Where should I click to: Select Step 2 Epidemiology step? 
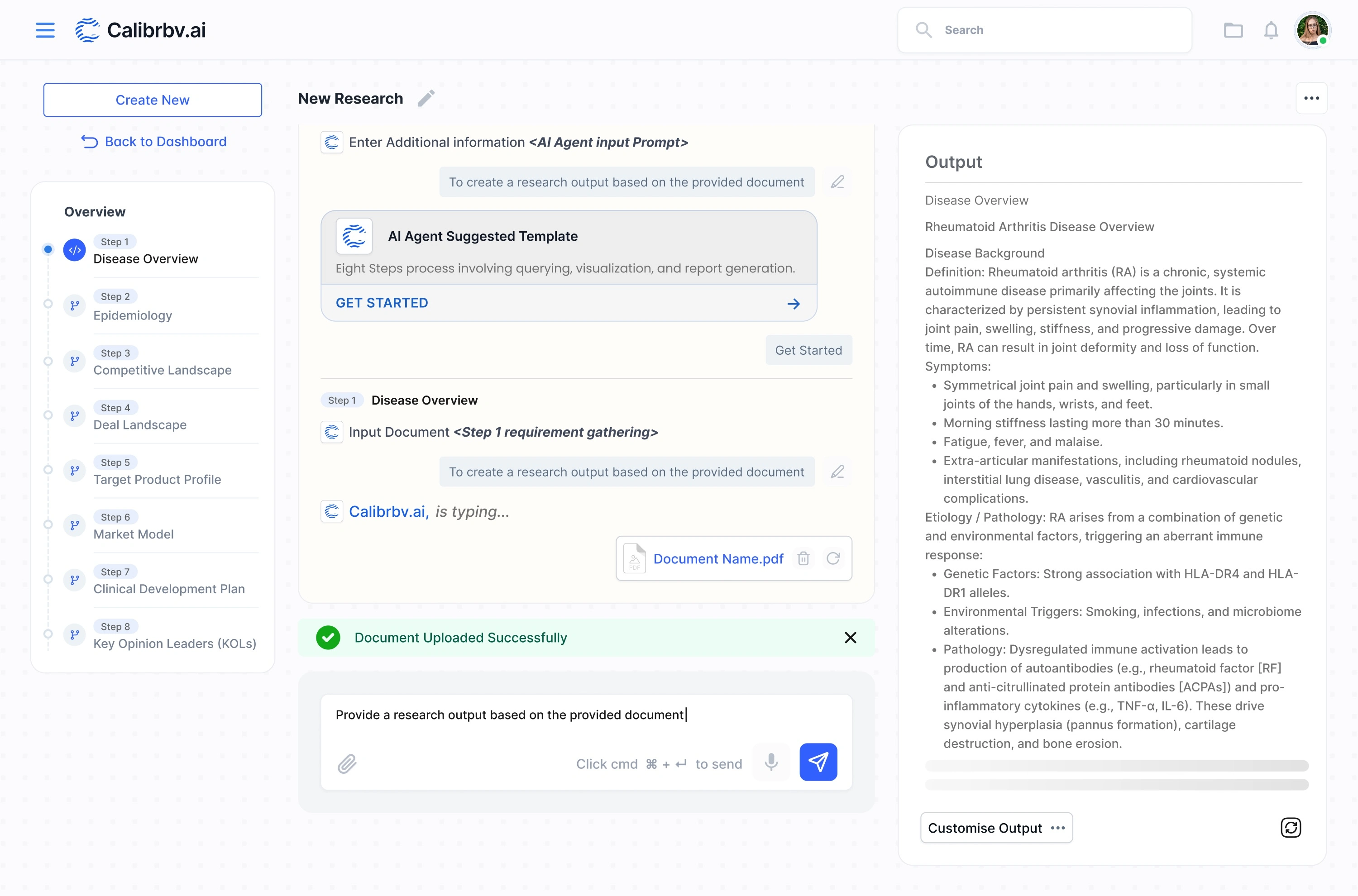point(133,315)
